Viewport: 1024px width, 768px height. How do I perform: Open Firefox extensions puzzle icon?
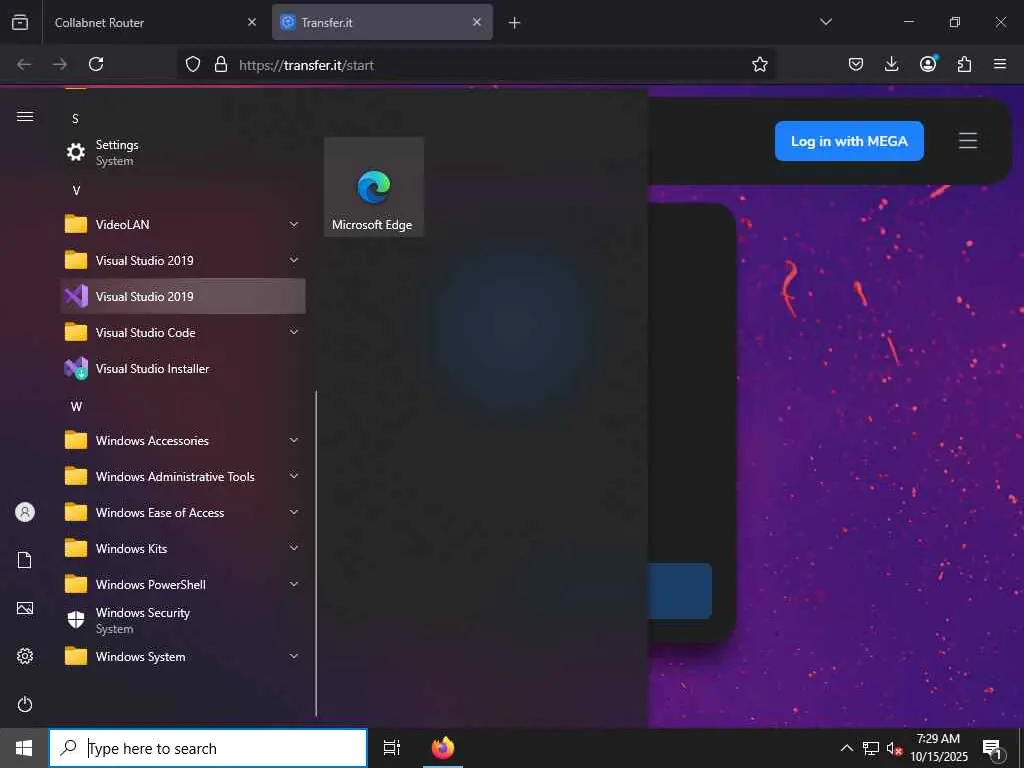[964, 64]
